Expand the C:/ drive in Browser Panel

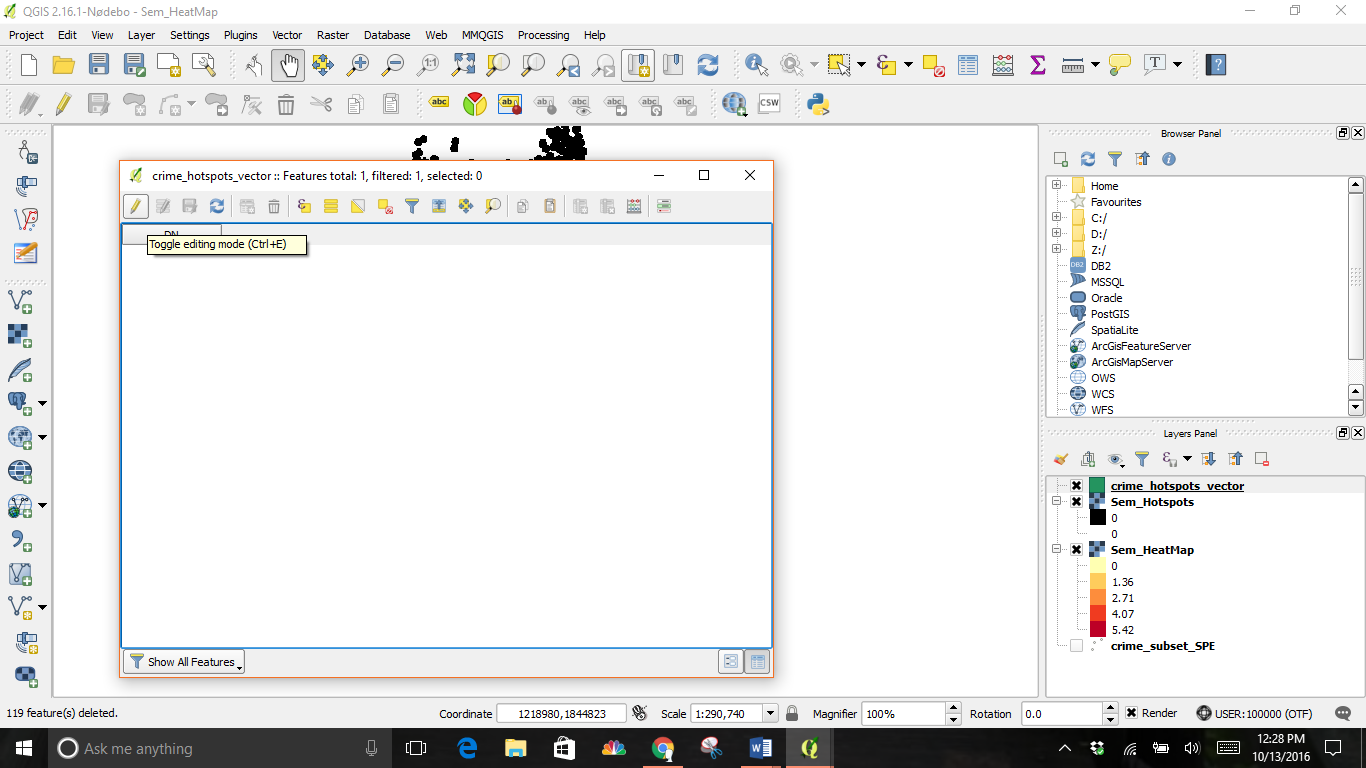click(x=1056, y=218)
